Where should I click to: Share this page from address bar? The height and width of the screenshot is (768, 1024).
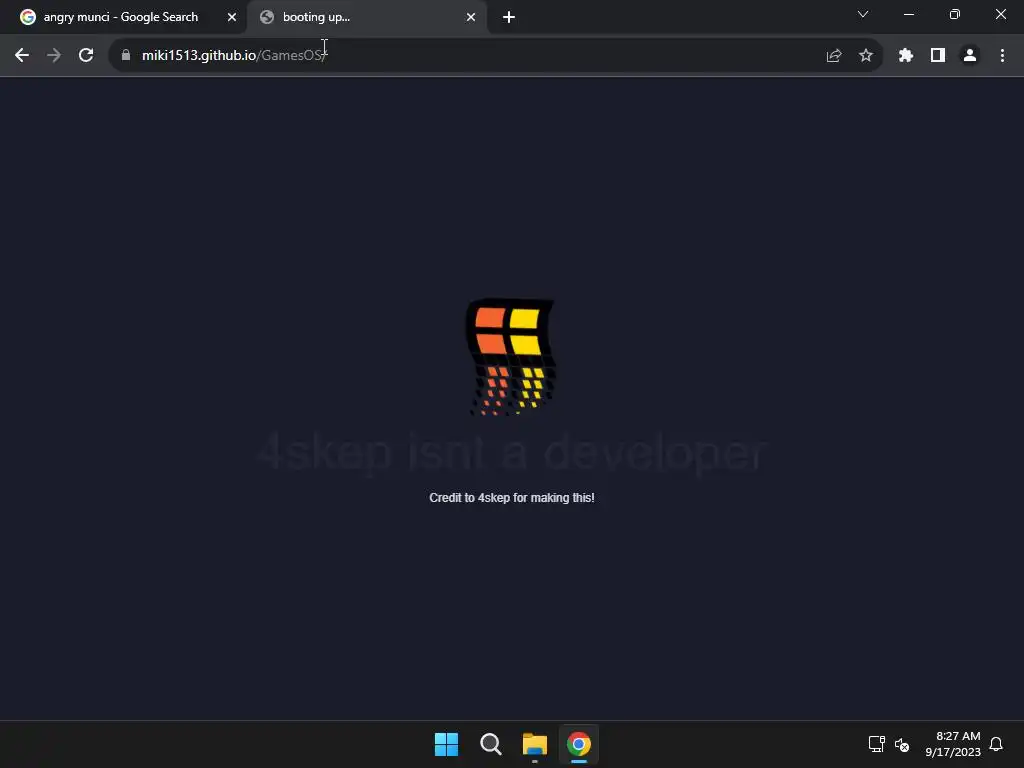834,56
